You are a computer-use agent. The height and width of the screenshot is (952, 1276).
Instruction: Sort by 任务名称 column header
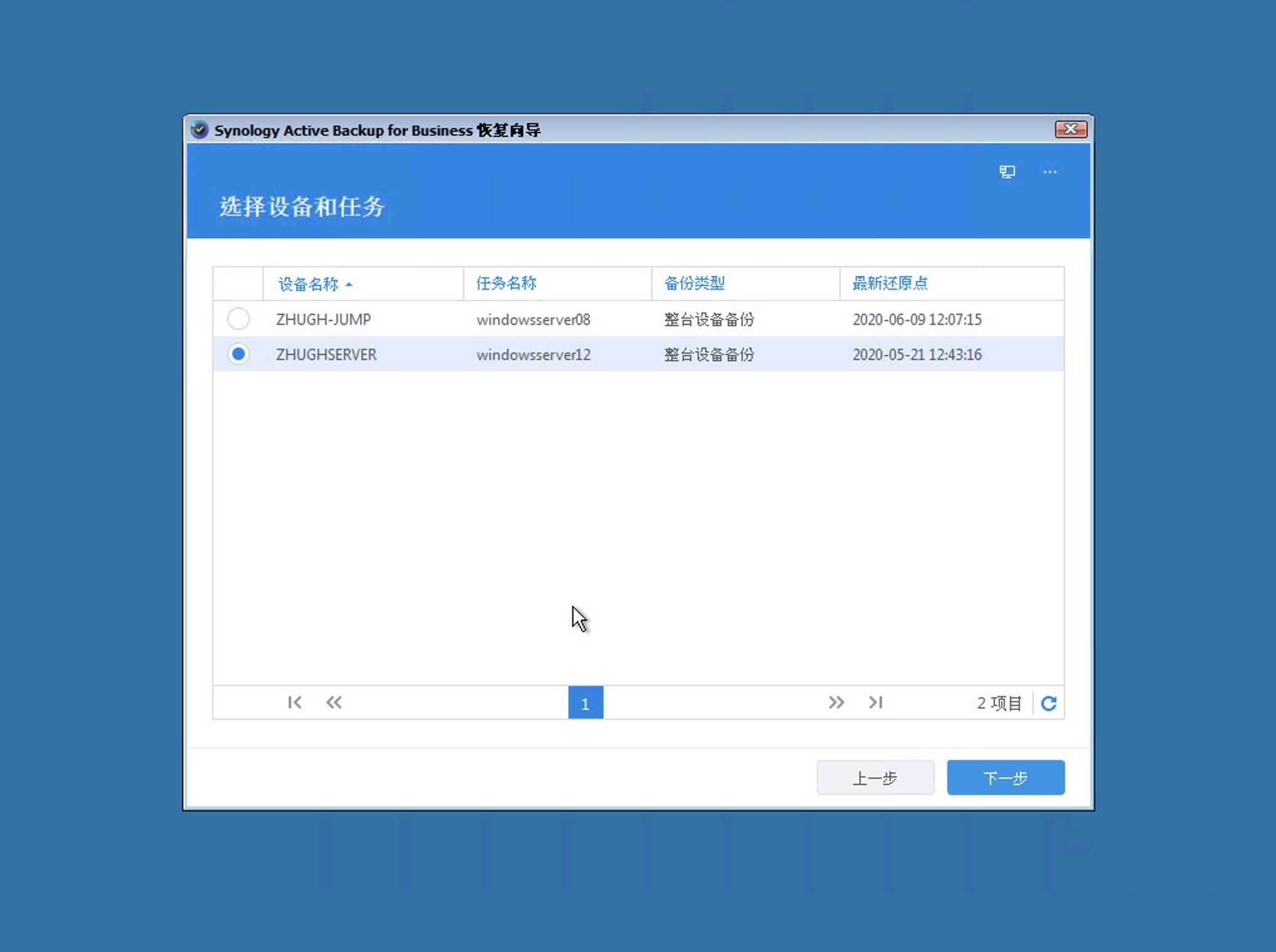coord(557,283)
